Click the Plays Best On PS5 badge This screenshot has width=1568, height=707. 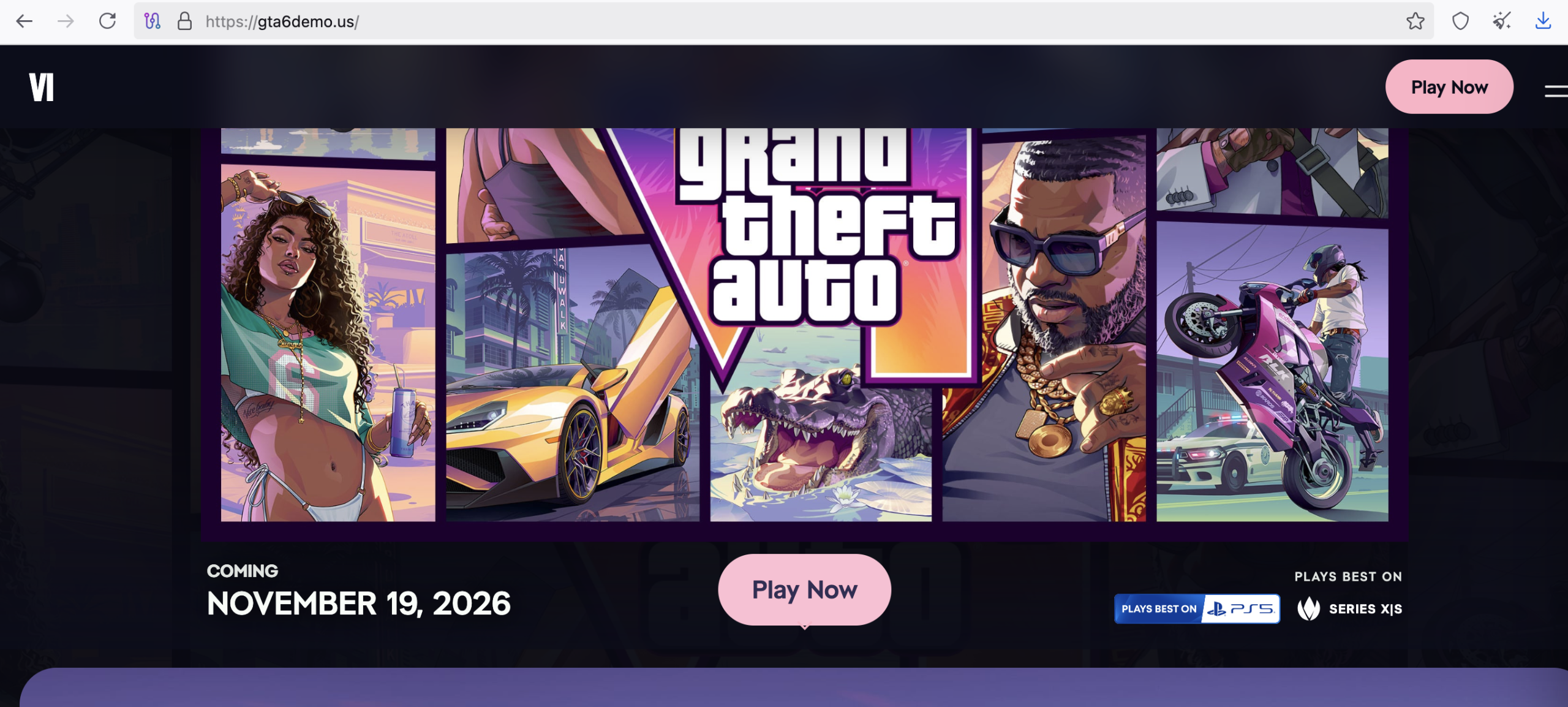[x=1197, y=608]
